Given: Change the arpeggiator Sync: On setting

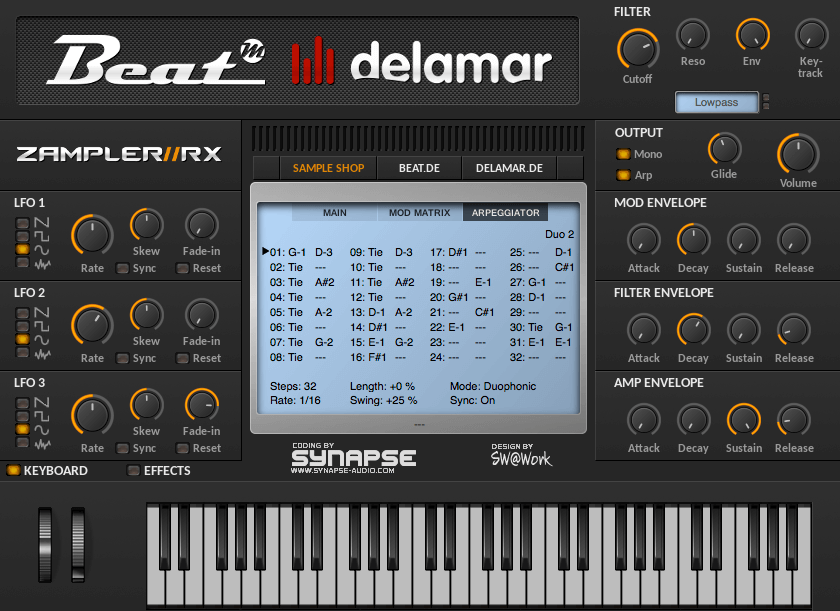Looking at the screenshot, I should coord(472,400).
